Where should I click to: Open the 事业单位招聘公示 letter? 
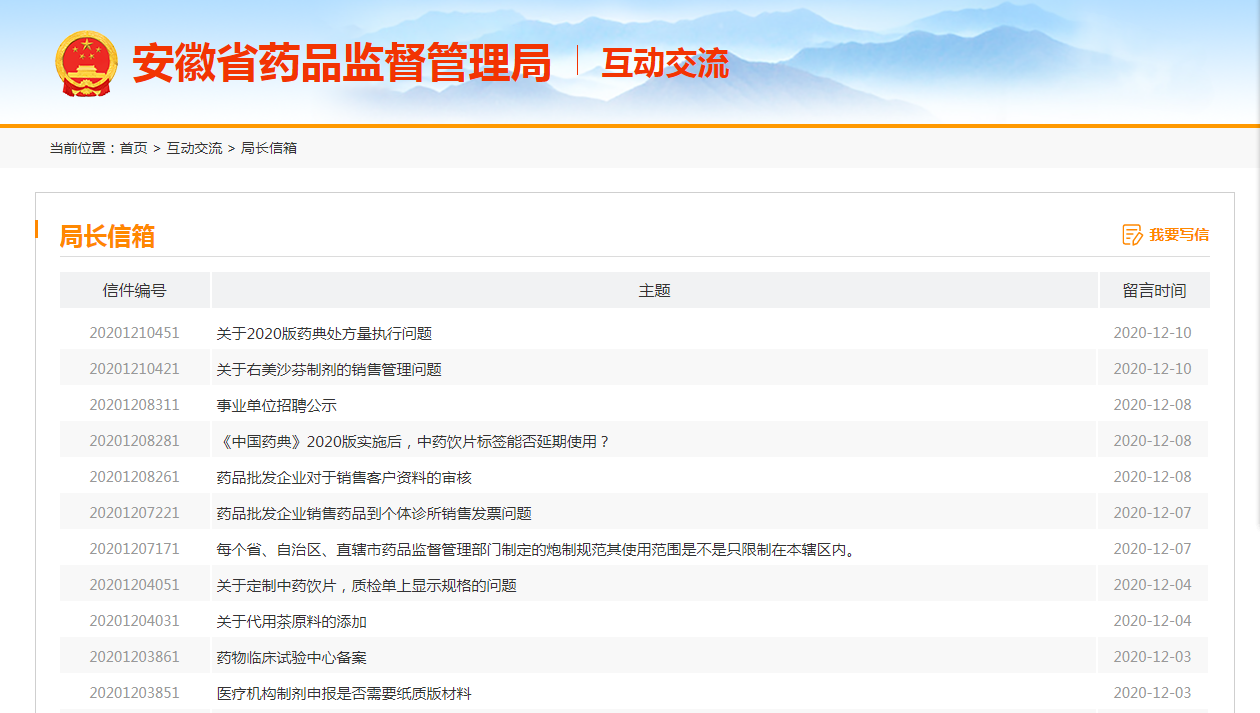(277, 405)
